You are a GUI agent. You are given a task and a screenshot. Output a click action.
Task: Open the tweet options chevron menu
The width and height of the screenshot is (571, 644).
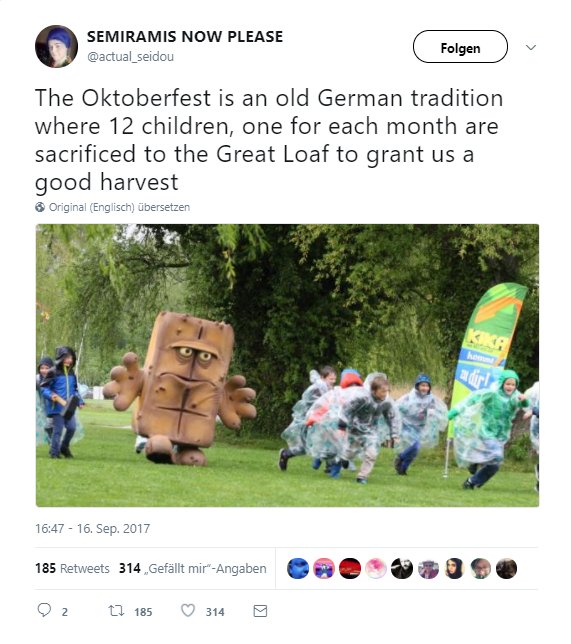point(531,47)
